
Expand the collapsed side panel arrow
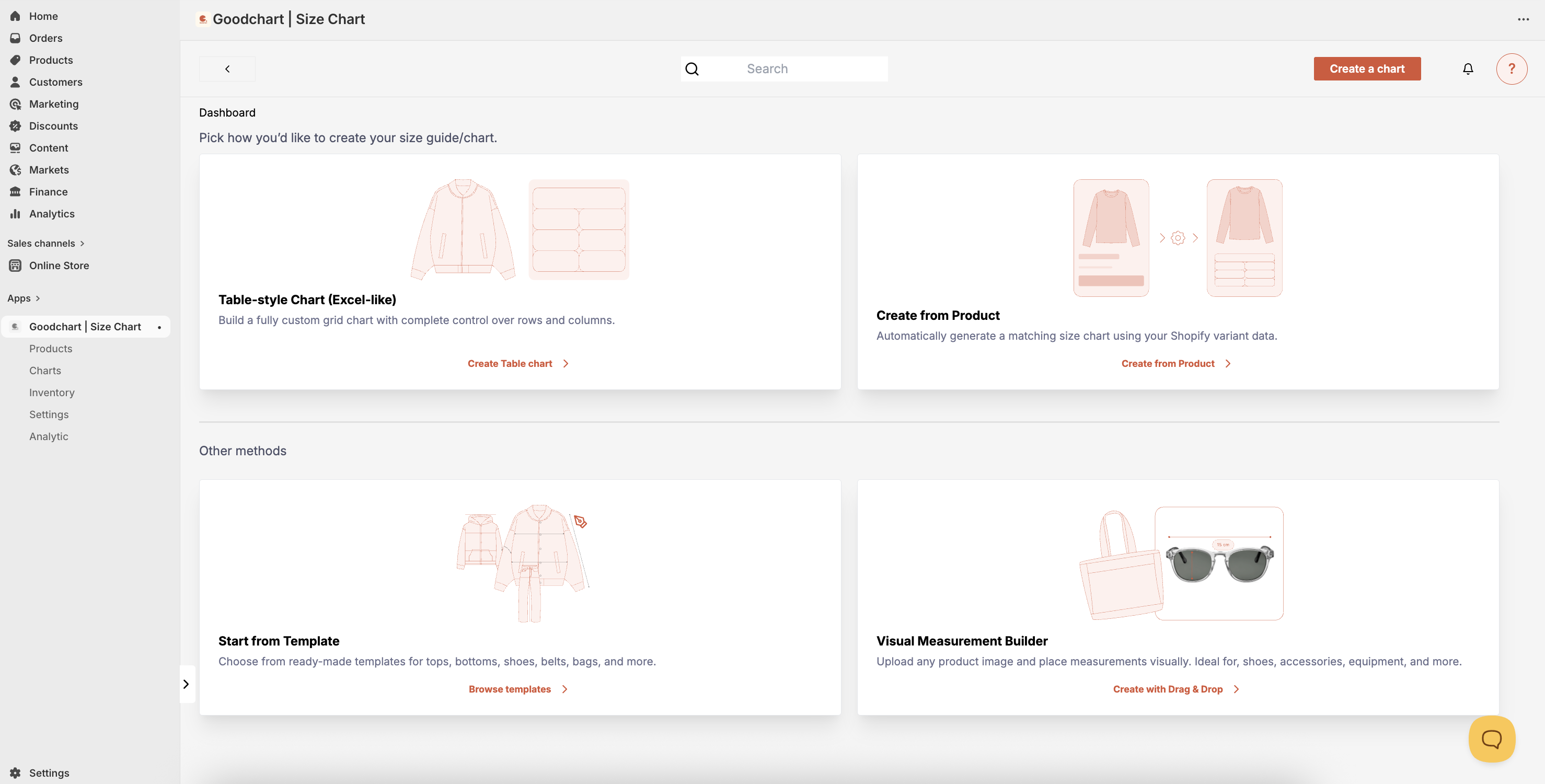click(187, 684)
